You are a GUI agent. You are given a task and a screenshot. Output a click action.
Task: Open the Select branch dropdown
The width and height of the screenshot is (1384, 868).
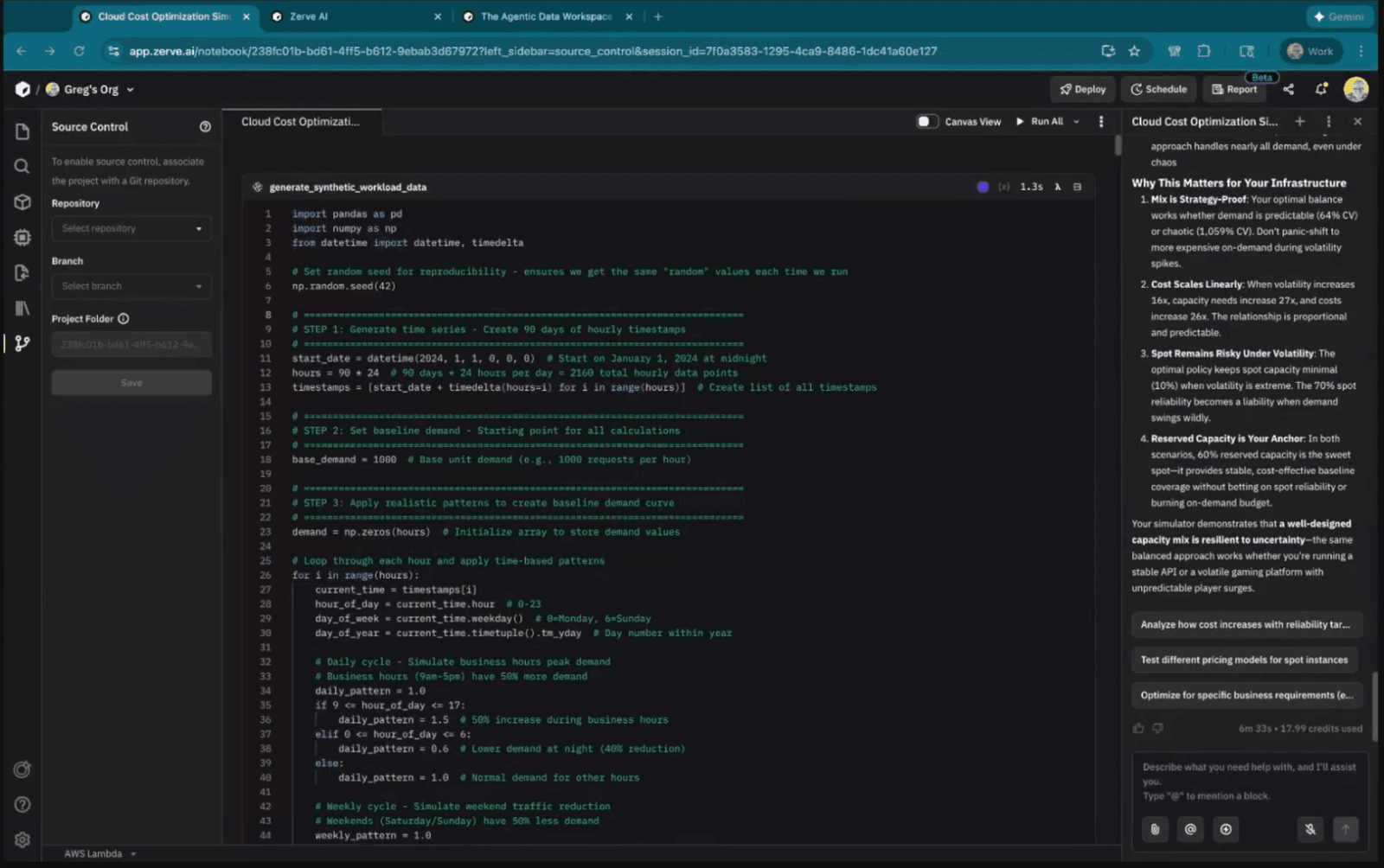coord(131,286)
